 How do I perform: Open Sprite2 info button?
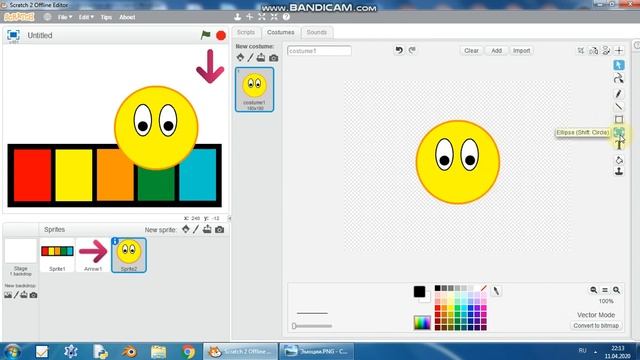(x=115, y=242)
